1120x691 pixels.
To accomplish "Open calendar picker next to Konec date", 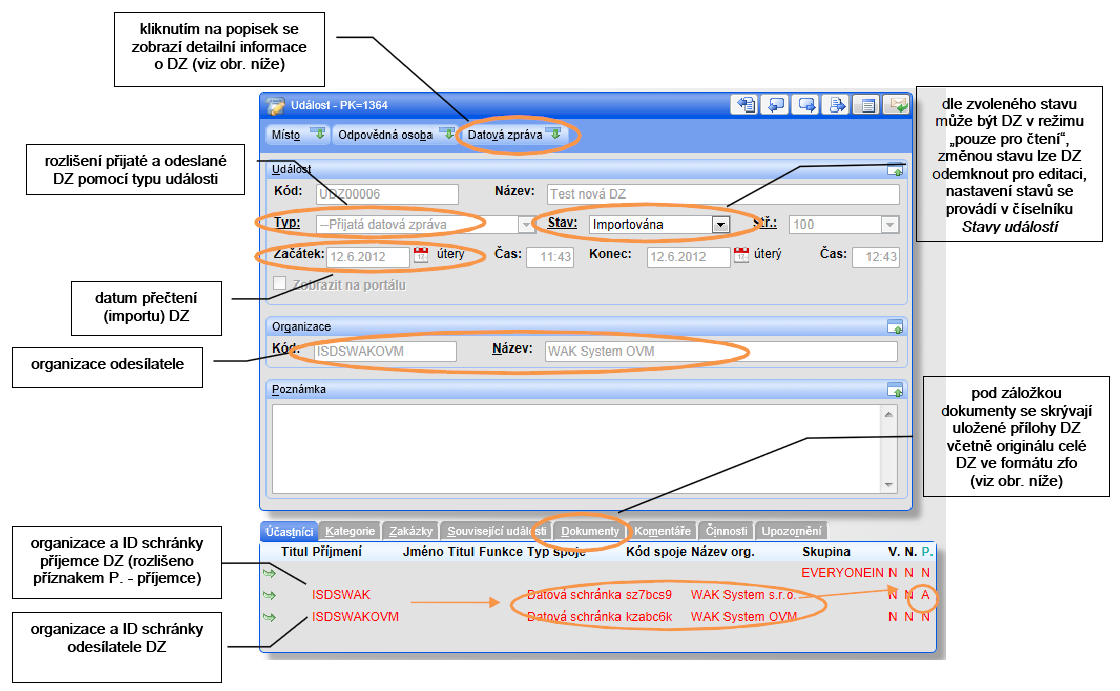I will click(x=741, y=256).
